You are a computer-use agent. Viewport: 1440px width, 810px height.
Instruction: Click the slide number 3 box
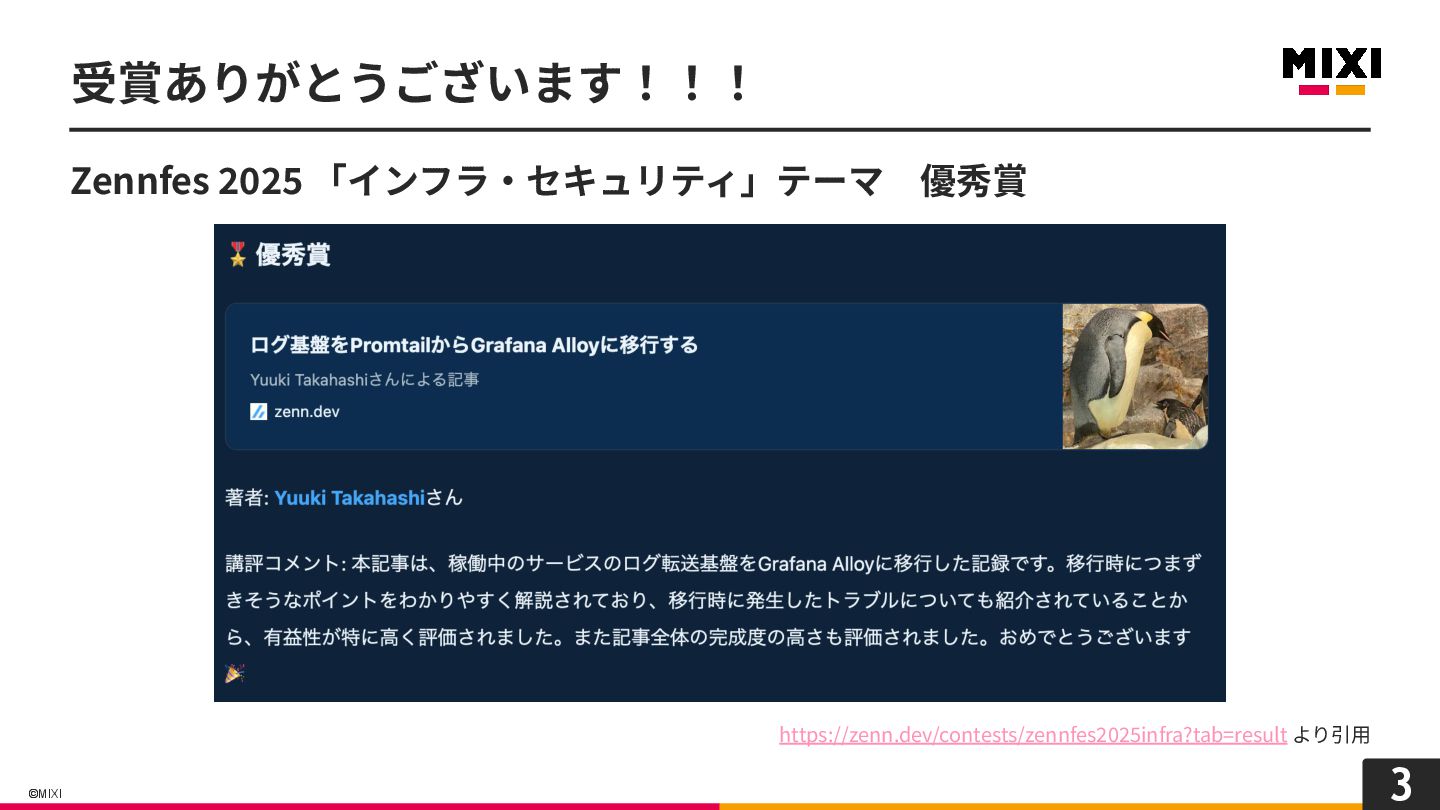pyautogui.click(x=1401, y=783)
